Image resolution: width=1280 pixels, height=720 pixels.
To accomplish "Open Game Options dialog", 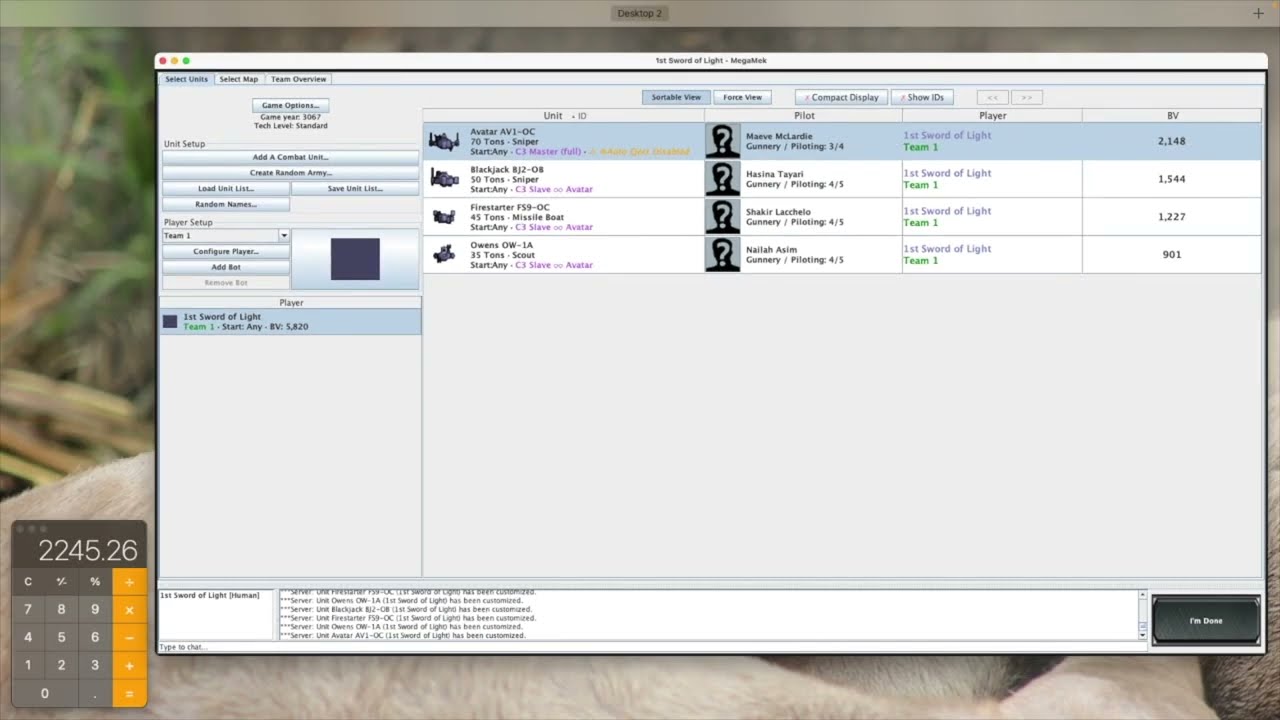I will click(x=290, y=105).
